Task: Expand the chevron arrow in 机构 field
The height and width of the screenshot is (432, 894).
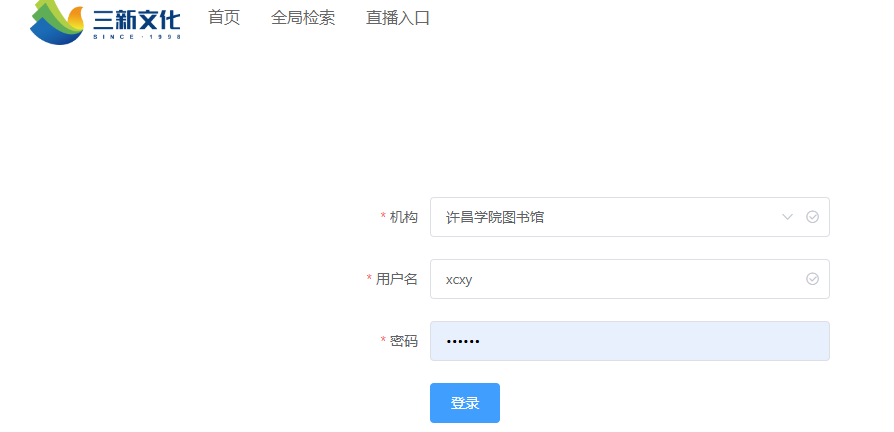Action: point(787,217)
